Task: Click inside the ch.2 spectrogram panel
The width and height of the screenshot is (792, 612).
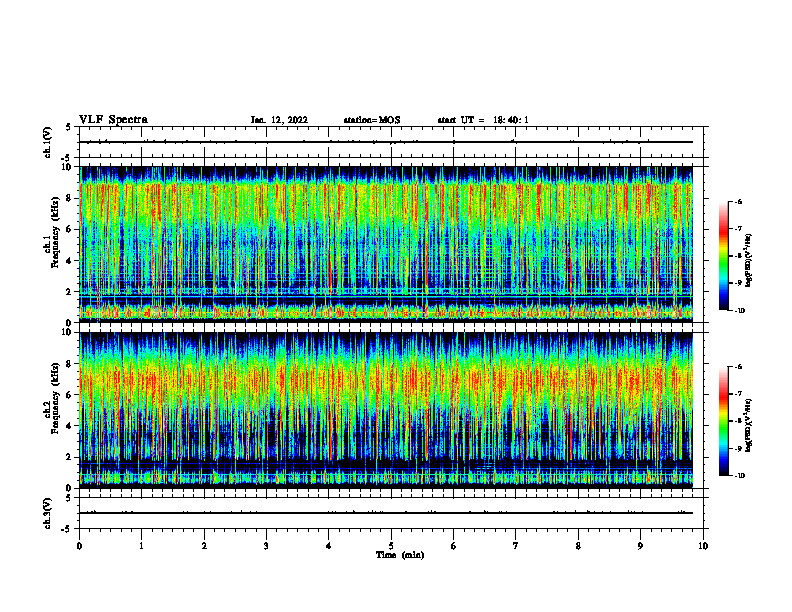Action: (x=386, y=410)
